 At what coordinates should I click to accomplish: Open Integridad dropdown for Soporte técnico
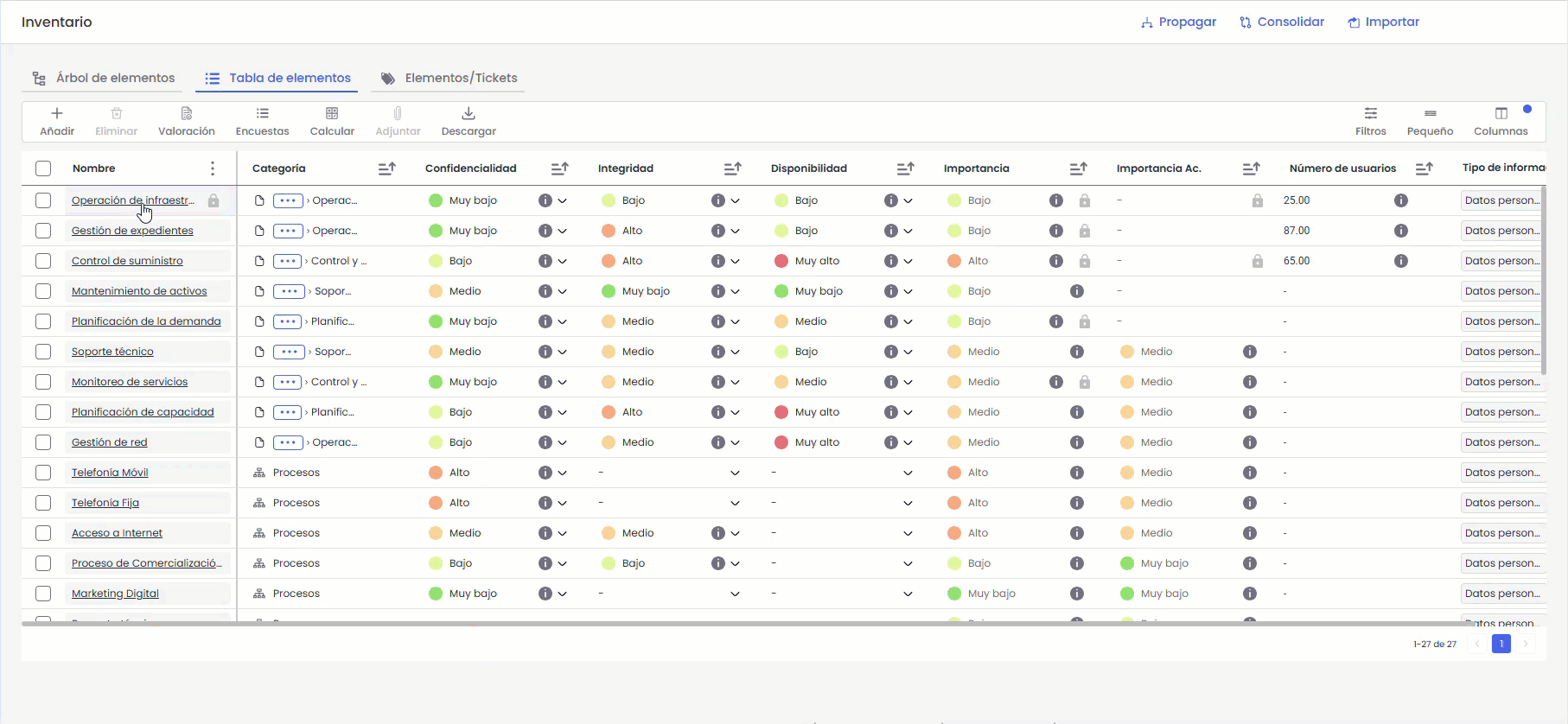pyautogui.click(x=736, y=352)
